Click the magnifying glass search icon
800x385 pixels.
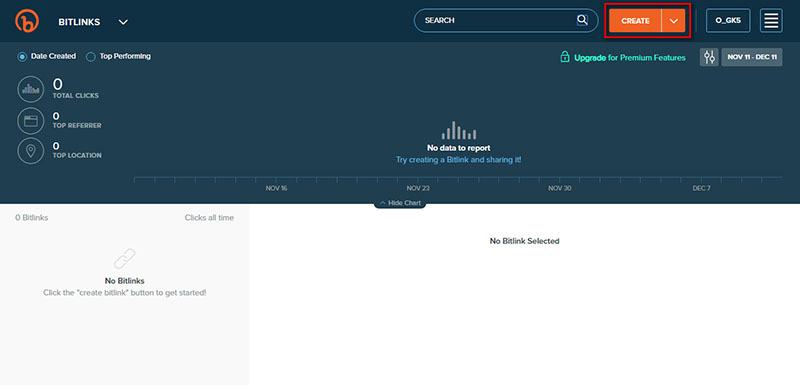coord(582,20)
